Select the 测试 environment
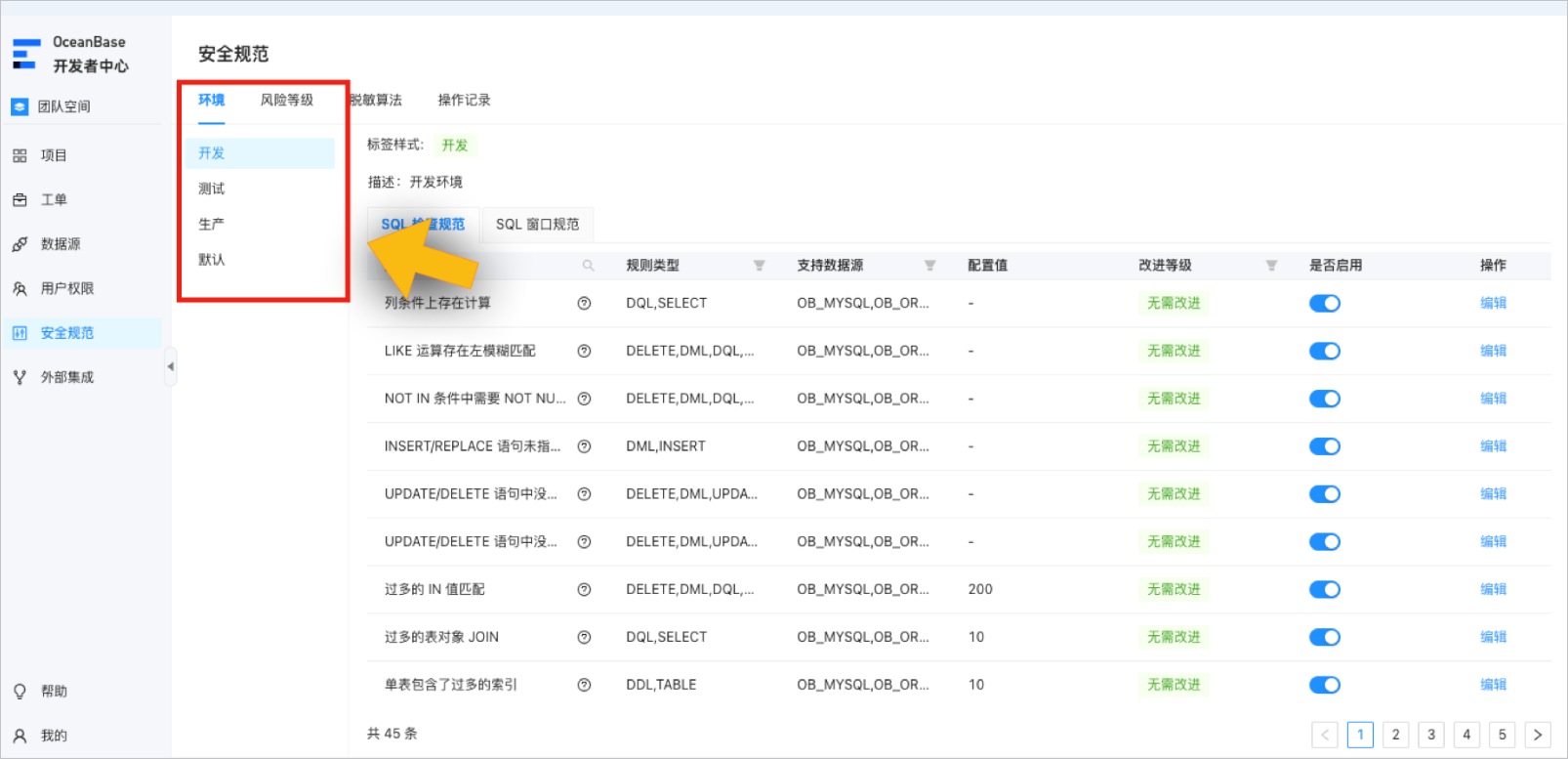 260,189
